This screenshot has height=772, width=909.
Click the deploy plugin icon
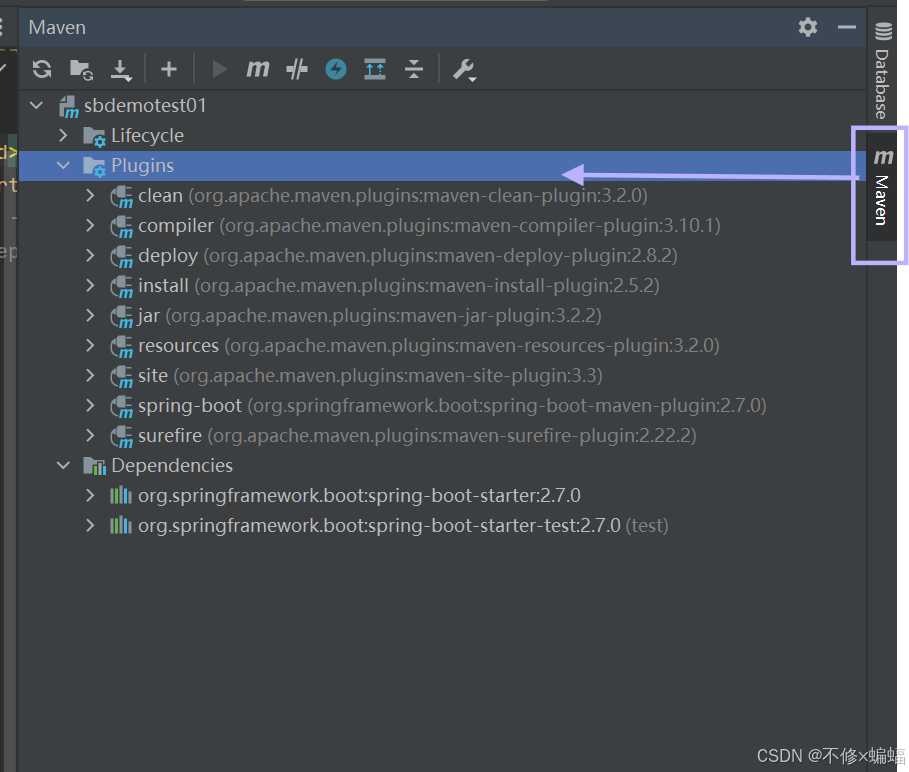click(x=122, y=257)
